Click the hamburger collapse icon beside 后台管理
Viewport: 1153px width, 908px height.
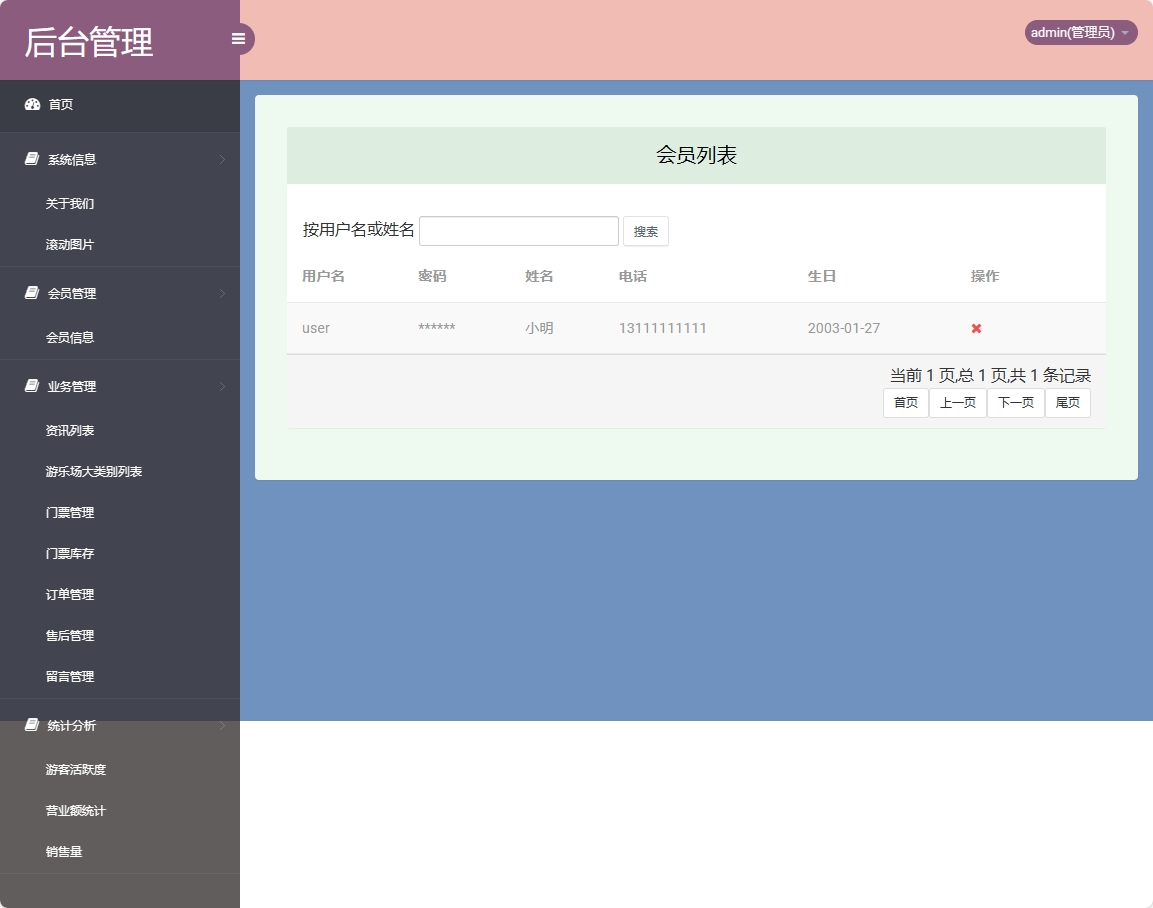click(238, 38)
